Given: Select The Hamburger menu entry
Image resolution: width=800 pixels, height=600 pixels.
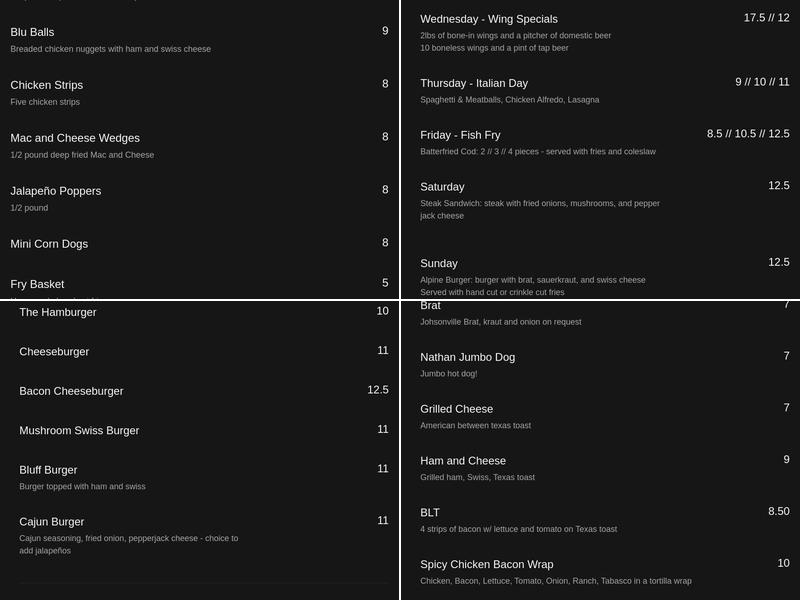Looking at the screenshot, I should [58, 312].
